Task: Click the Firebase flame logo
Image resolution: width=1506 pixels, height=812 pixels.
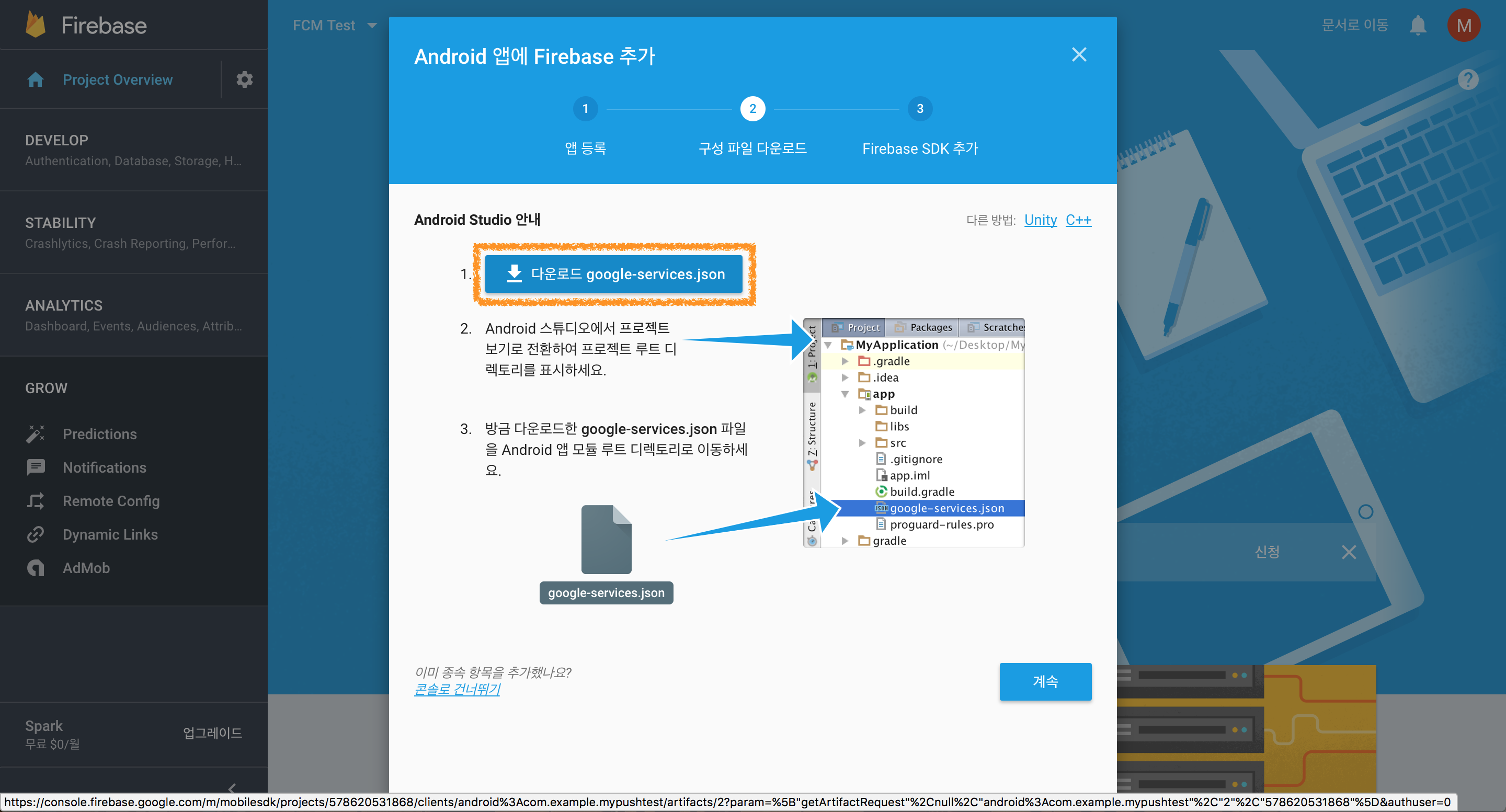Action: tap(36, 25)
